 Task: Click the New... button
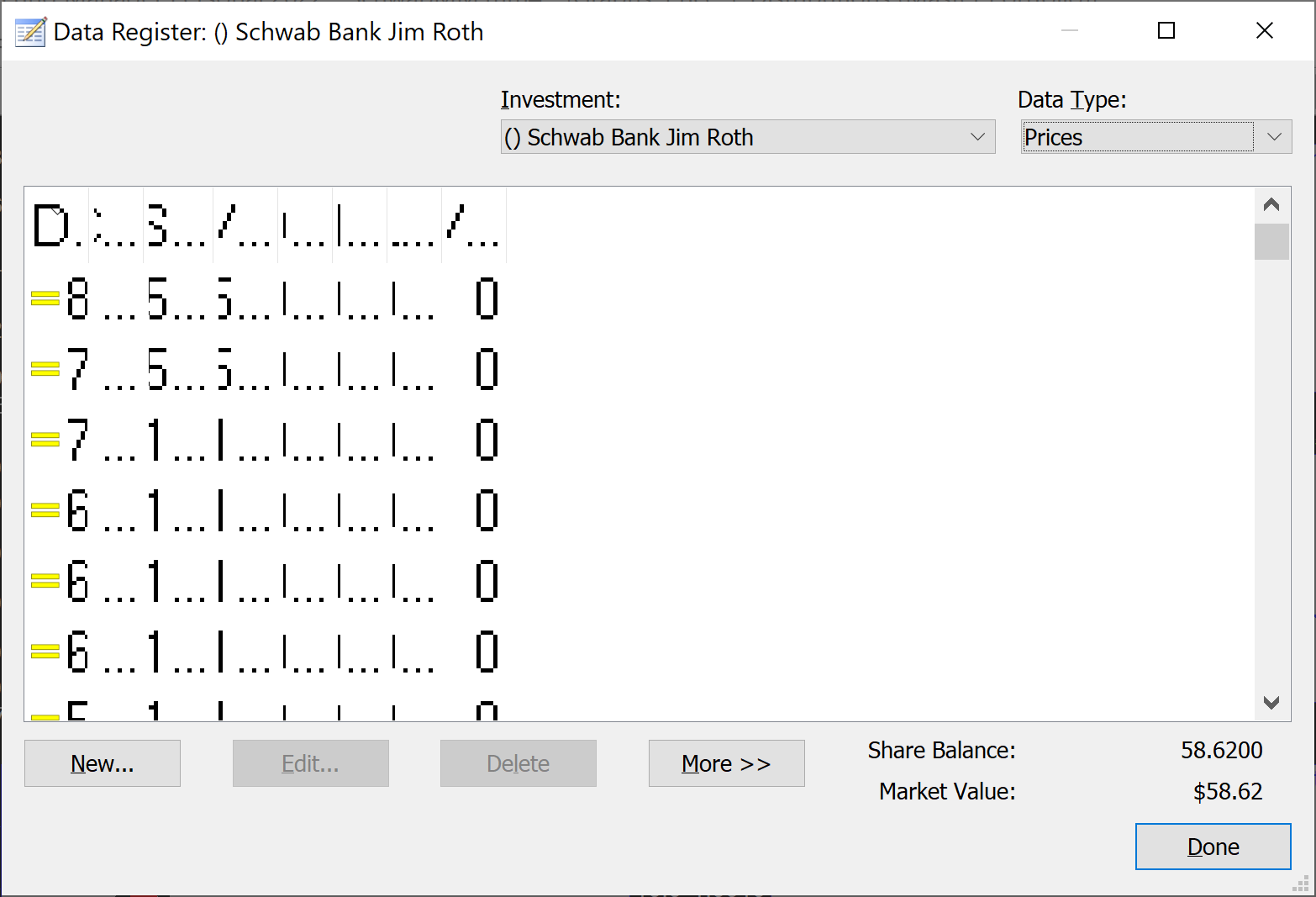click(x=103, y=763)
